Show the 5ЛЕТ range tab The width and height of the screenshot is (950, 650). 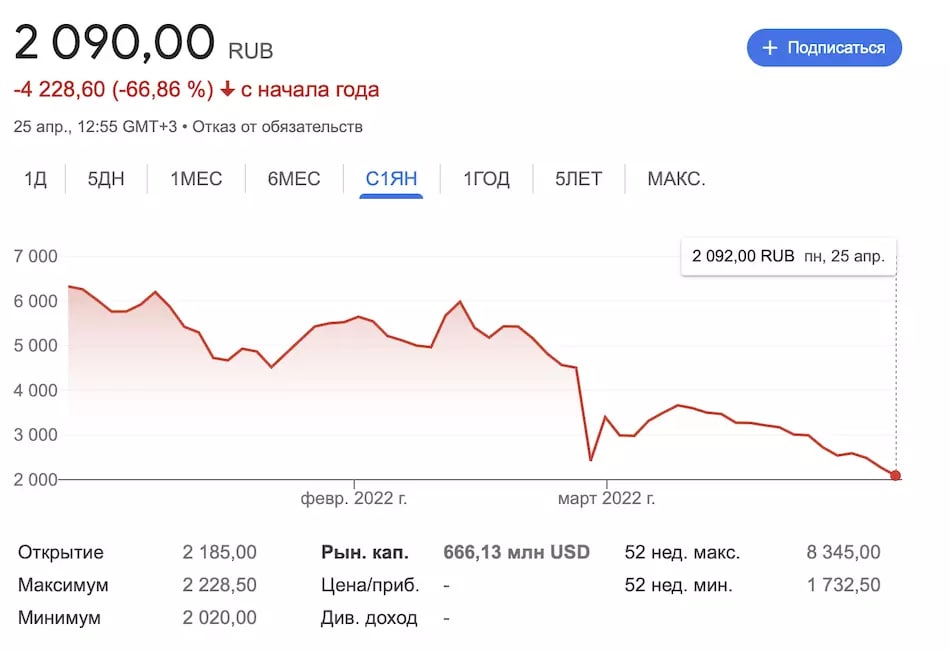579,179
